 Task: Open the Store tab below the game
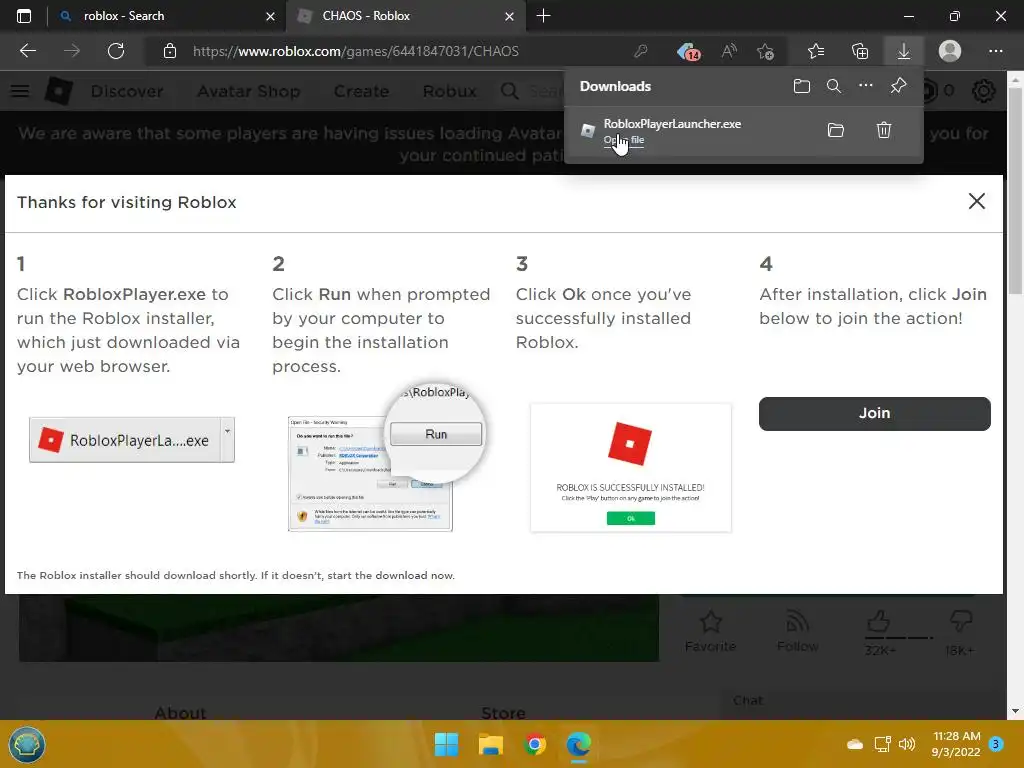tap(503, 712)
